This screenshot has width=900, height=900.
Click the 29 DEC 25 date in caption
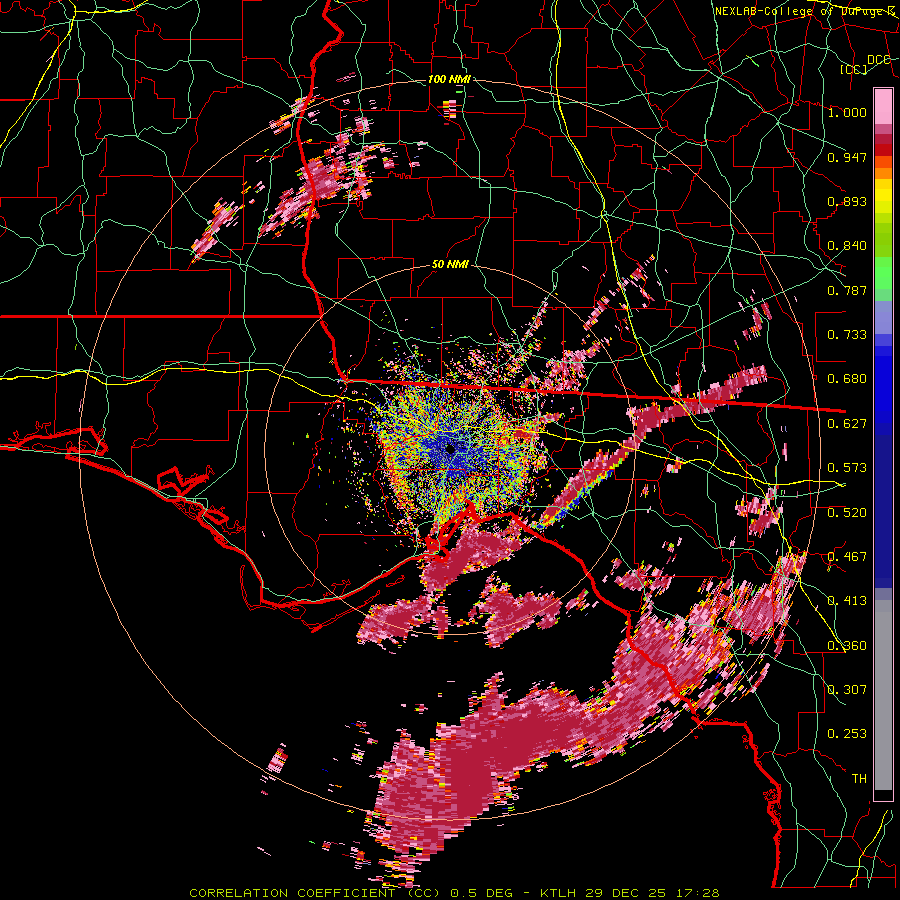point(625,893)
